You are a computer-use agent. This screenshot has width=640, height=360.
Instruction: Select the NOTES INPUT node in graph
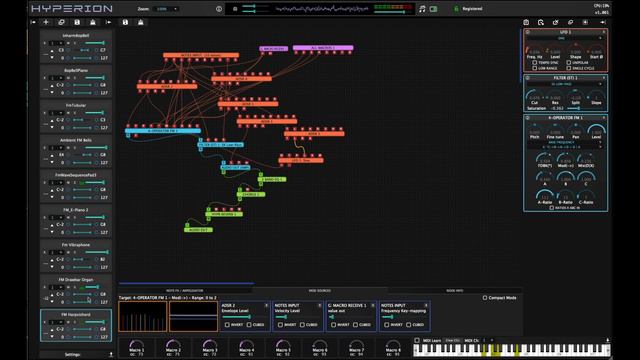click(201, 55)
